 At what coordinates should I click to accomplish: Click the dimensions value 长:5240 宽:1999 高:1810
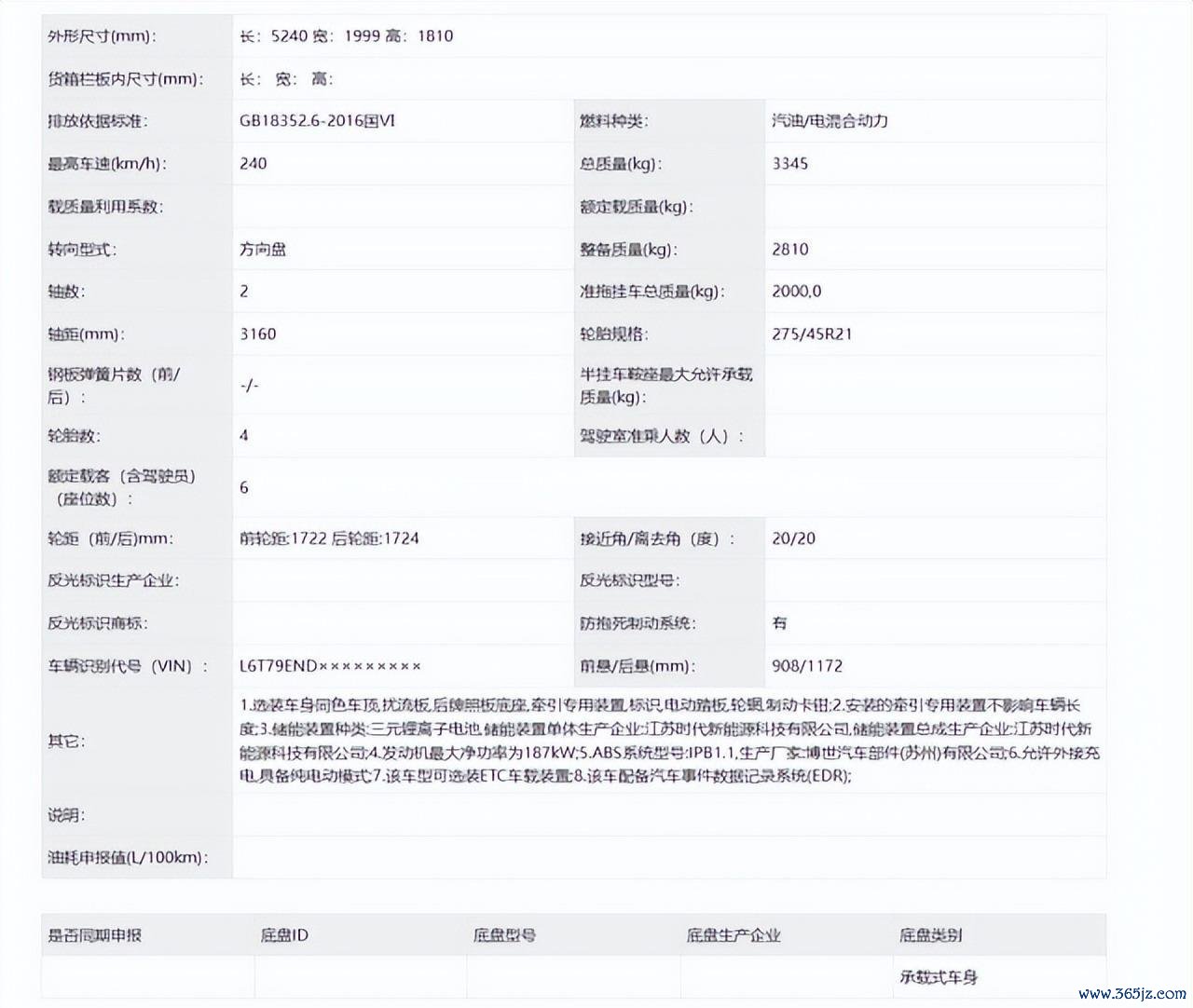click(x=347, y=36)
